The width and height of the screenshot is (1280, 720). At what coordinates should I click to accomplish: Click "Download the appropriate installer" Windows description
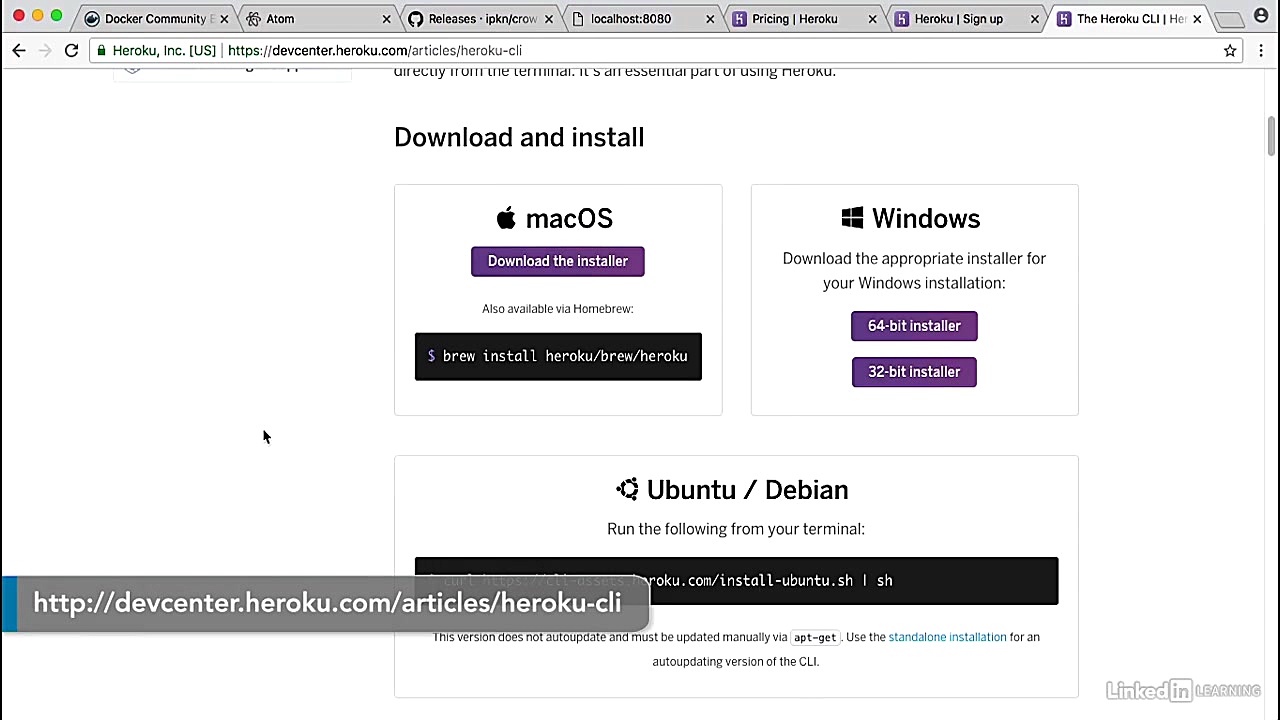coord(914,270)
